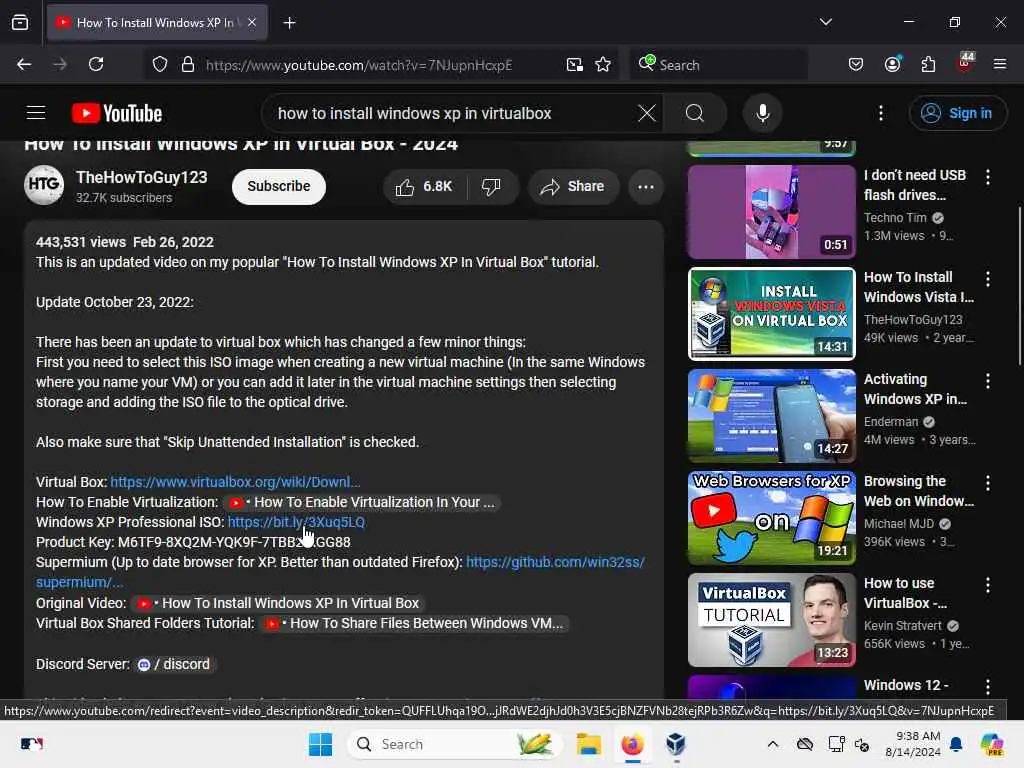The image size is (1024, 768).
Task: Open Firefox tracking protection shield
Action: tap(160, 64)
